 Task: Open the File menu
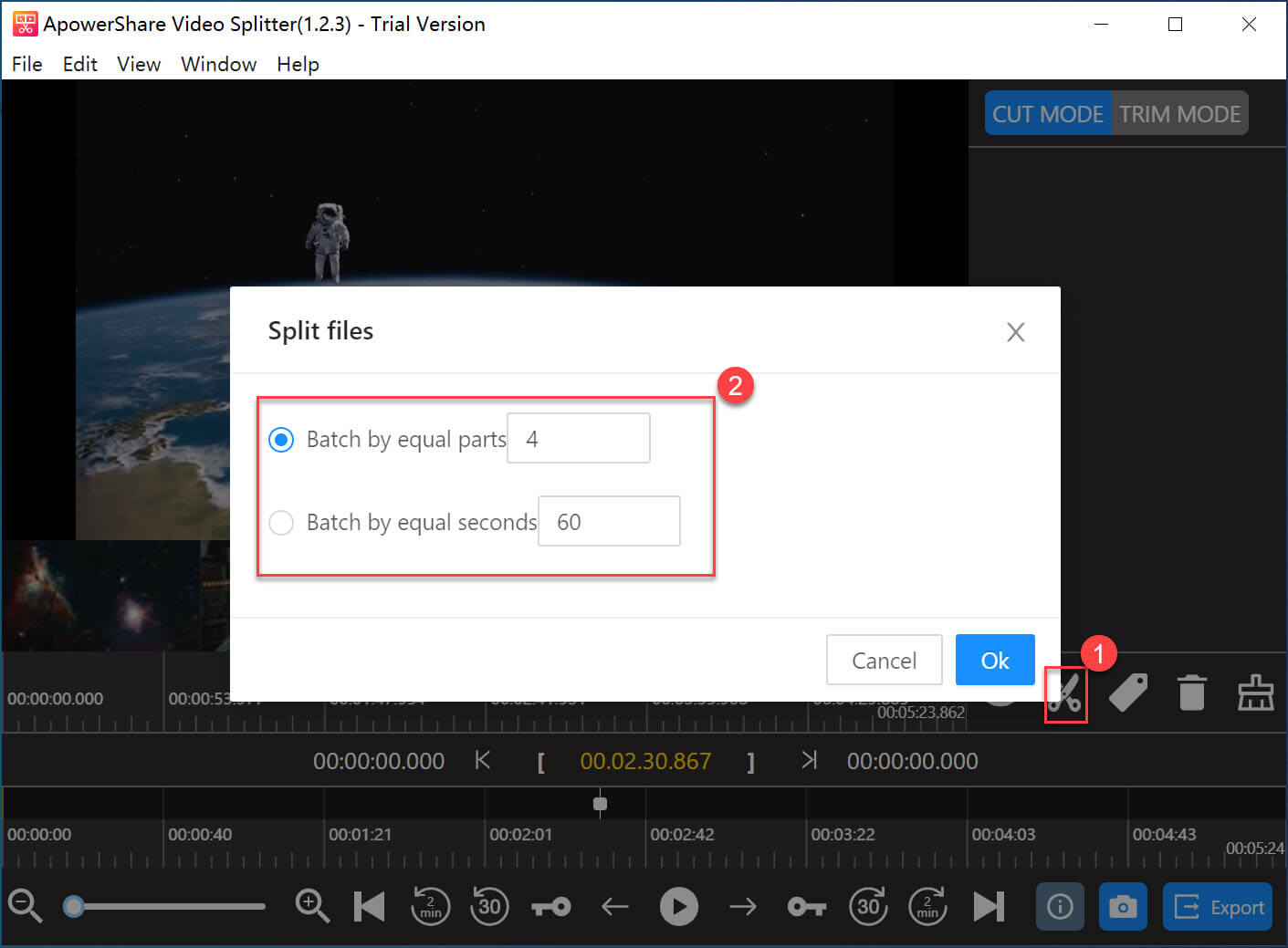coord(26,64)
